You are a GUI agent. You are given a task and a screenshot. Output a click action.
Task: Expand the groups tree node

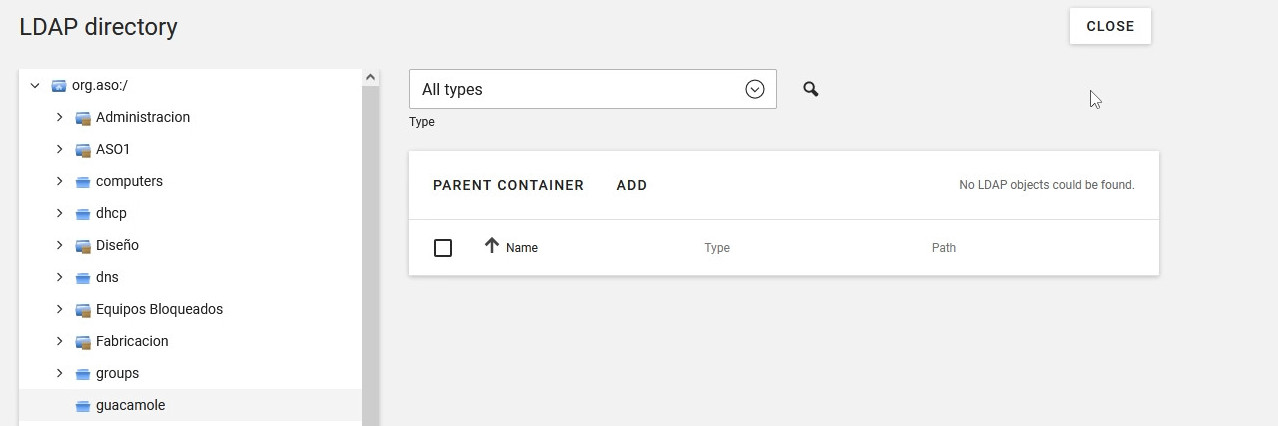click(x=59, y=373)
